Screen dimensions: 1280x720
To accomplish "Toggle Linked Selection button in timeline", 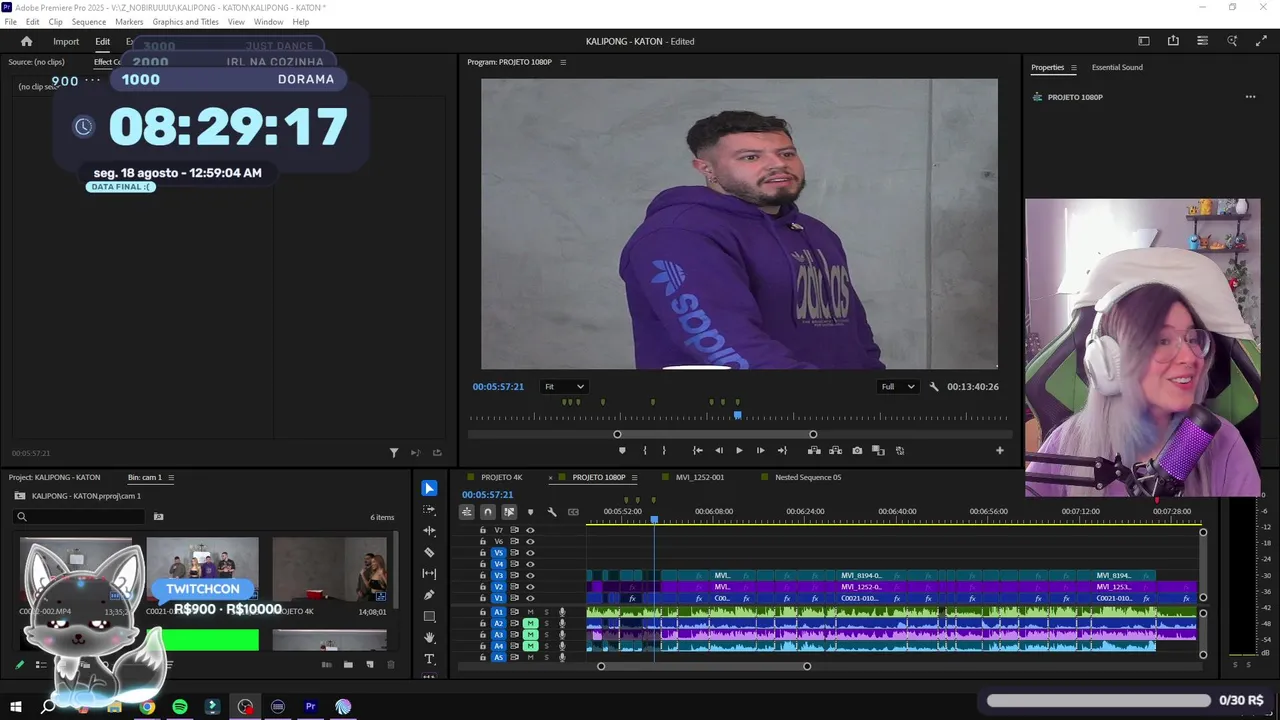I will tap(509, 512).
